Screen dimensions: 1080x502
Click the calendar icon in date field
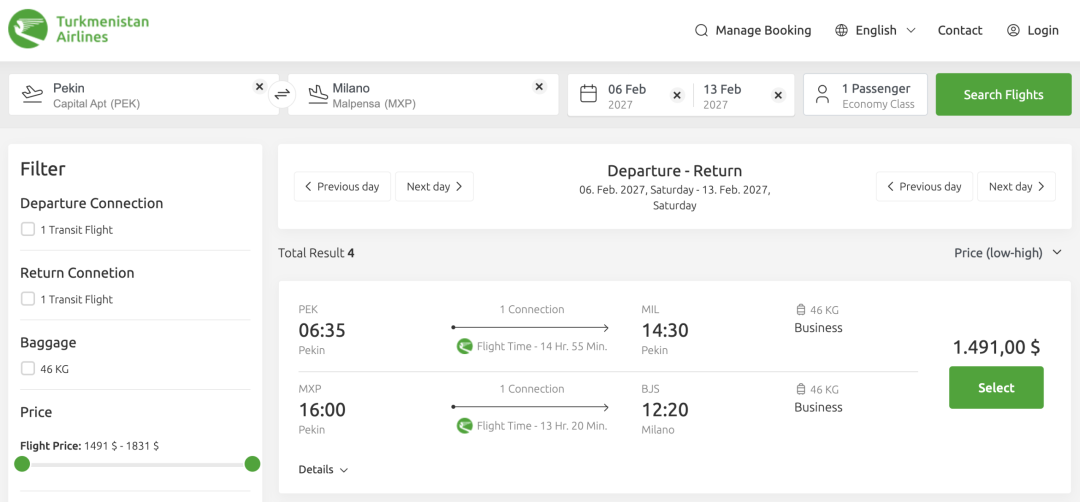(x=588, y=94)
